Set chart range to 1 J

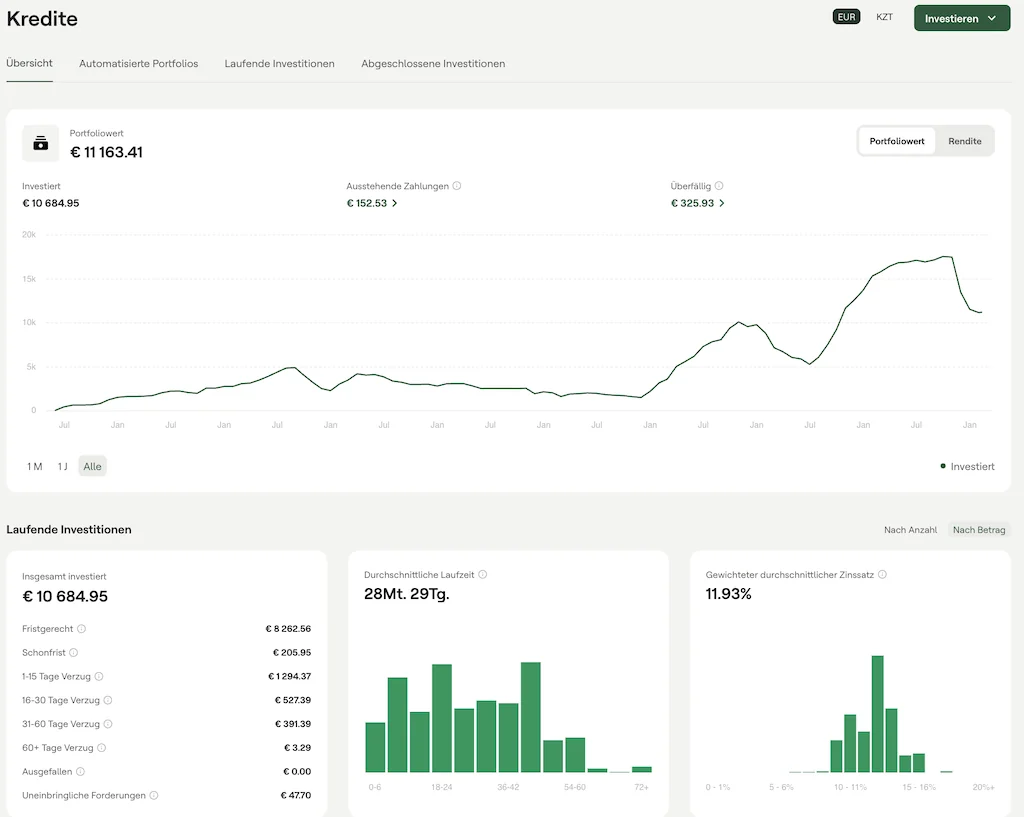(63, 467)
